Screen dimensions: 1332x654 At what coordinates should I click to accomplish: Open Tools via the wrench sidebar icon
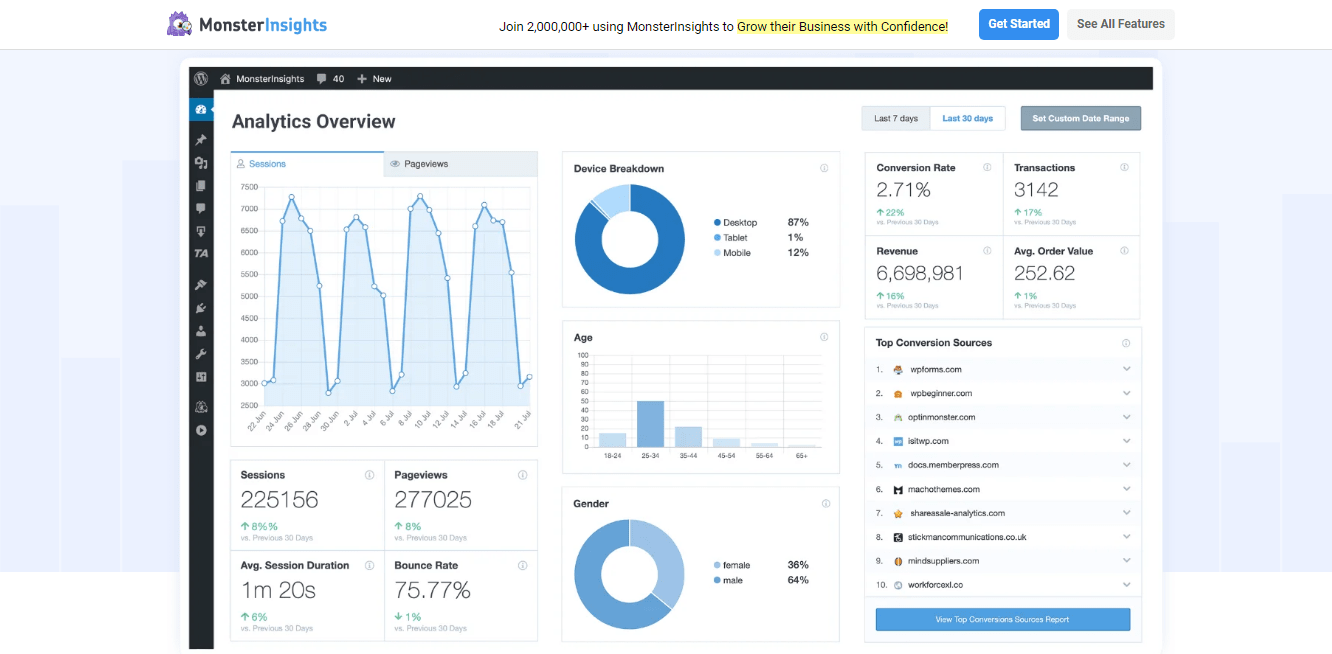pyautogui.click(x=201, y=354)
